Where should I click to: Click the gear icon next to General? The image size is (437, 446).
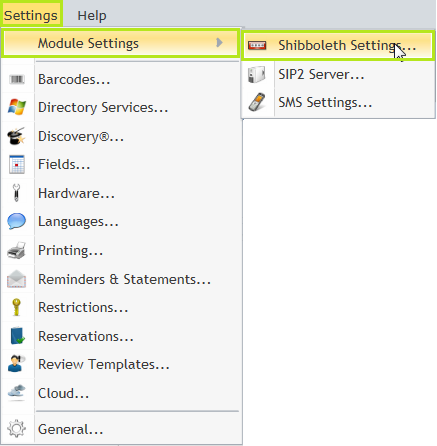[x=16, y=429]
